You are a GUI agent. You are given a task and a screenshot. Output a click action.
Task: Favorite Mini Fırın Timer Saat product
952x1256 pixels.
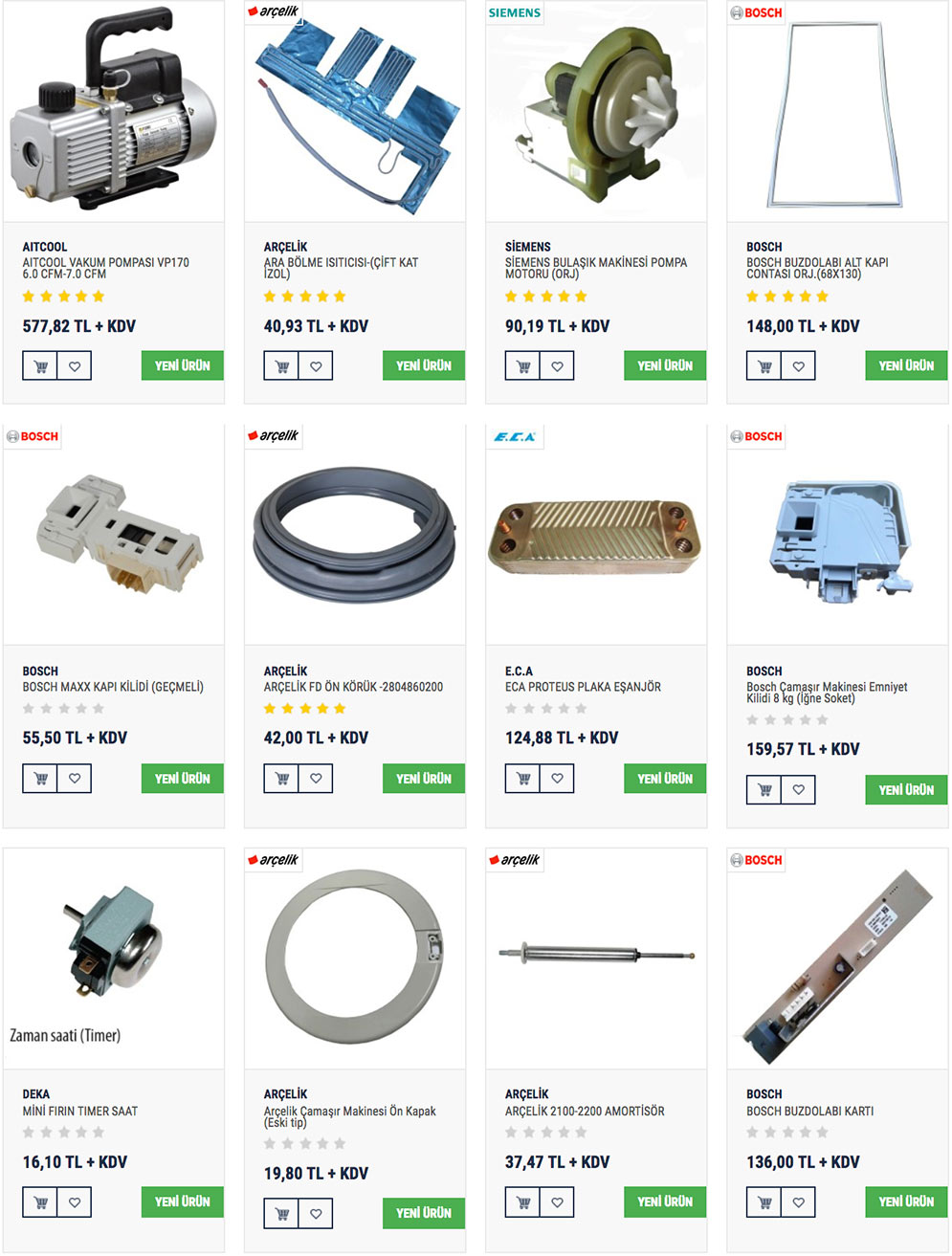click(x=75, y=1202)
